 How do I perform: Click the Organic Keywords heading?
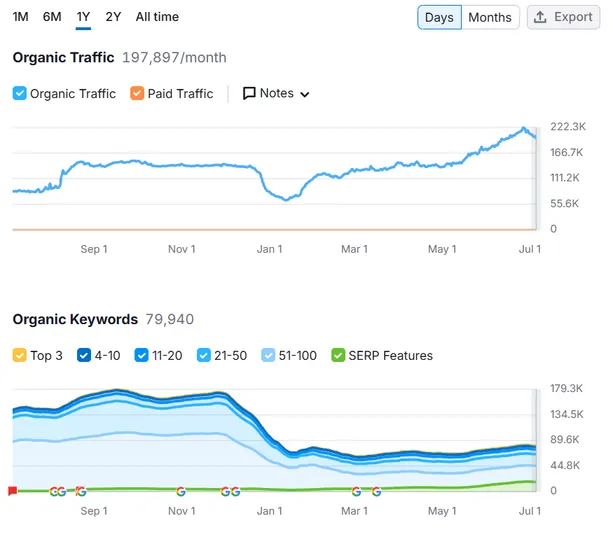75,319
